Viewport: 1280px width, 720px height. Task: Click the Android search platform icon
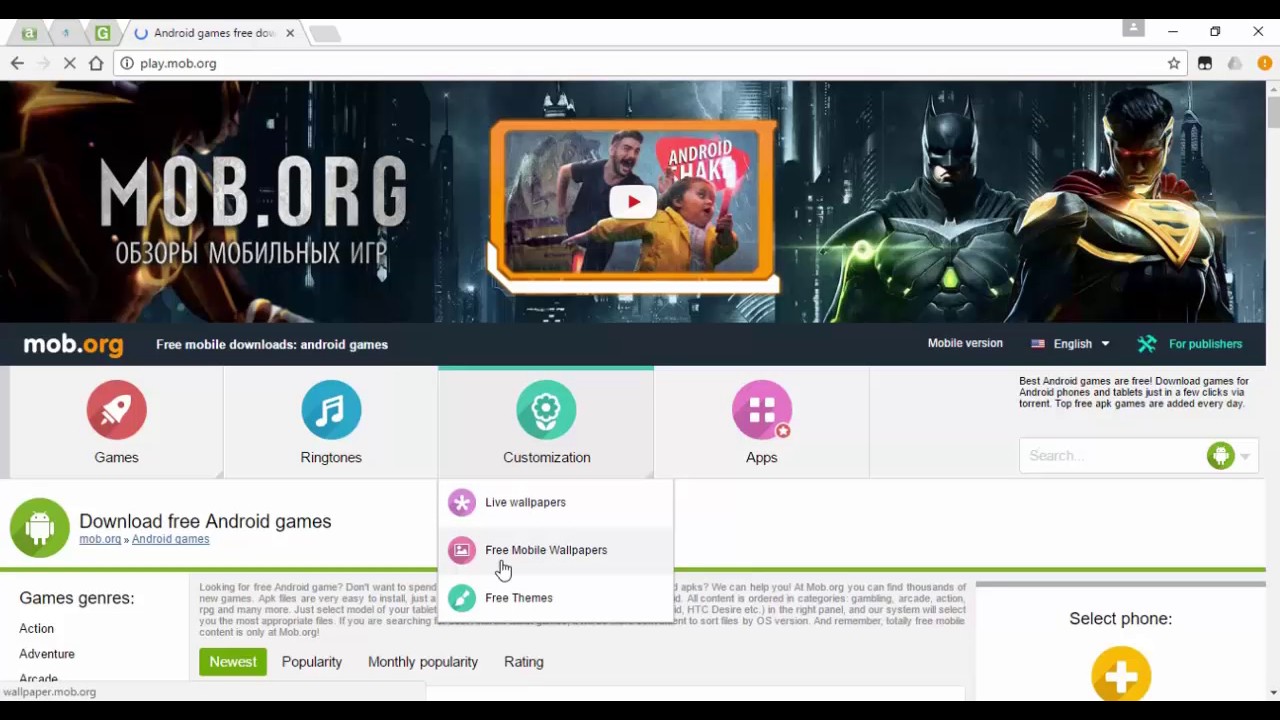[x=1220, y=456]
